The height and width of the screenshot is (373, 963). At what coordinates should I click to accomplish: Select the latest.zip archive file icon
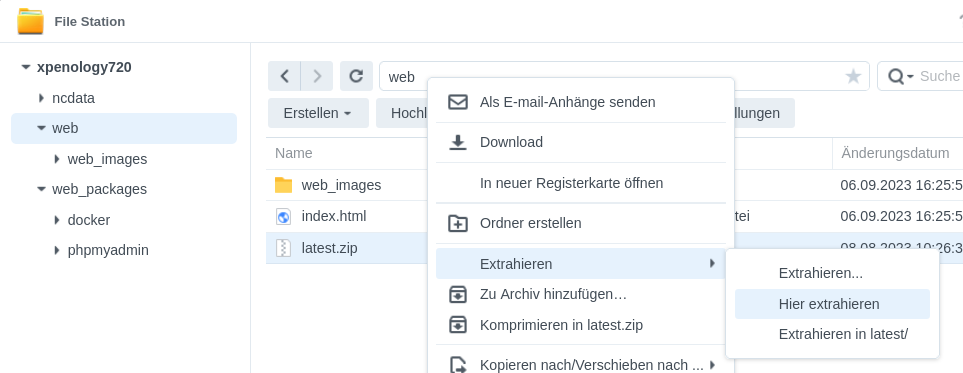tap(283, 248)
